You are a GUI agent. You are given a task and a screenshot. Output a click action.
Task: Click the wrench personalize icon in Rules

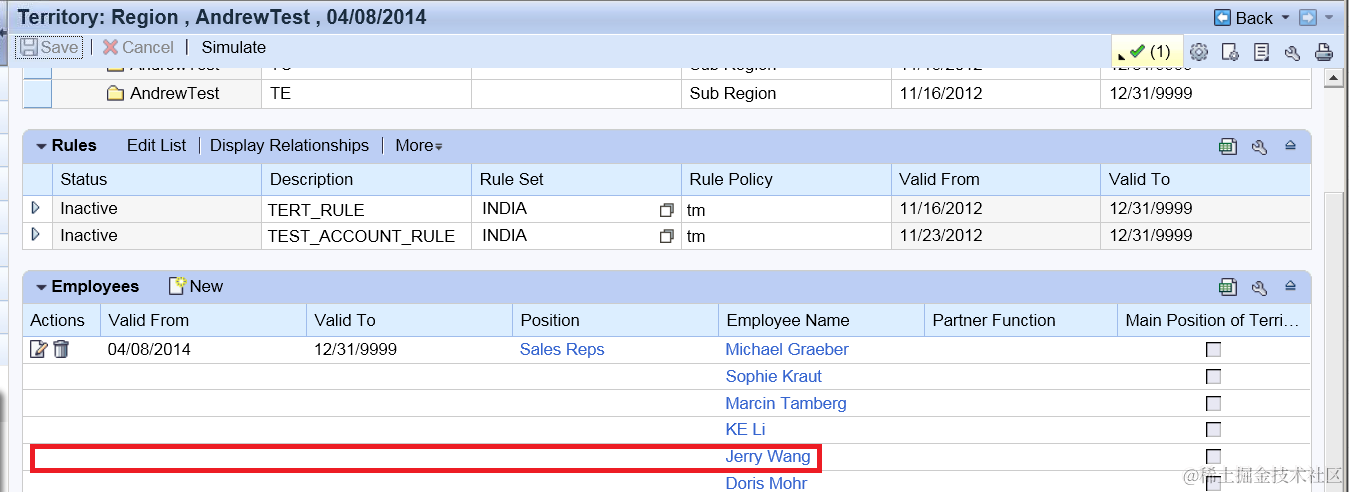point(1260,146)
